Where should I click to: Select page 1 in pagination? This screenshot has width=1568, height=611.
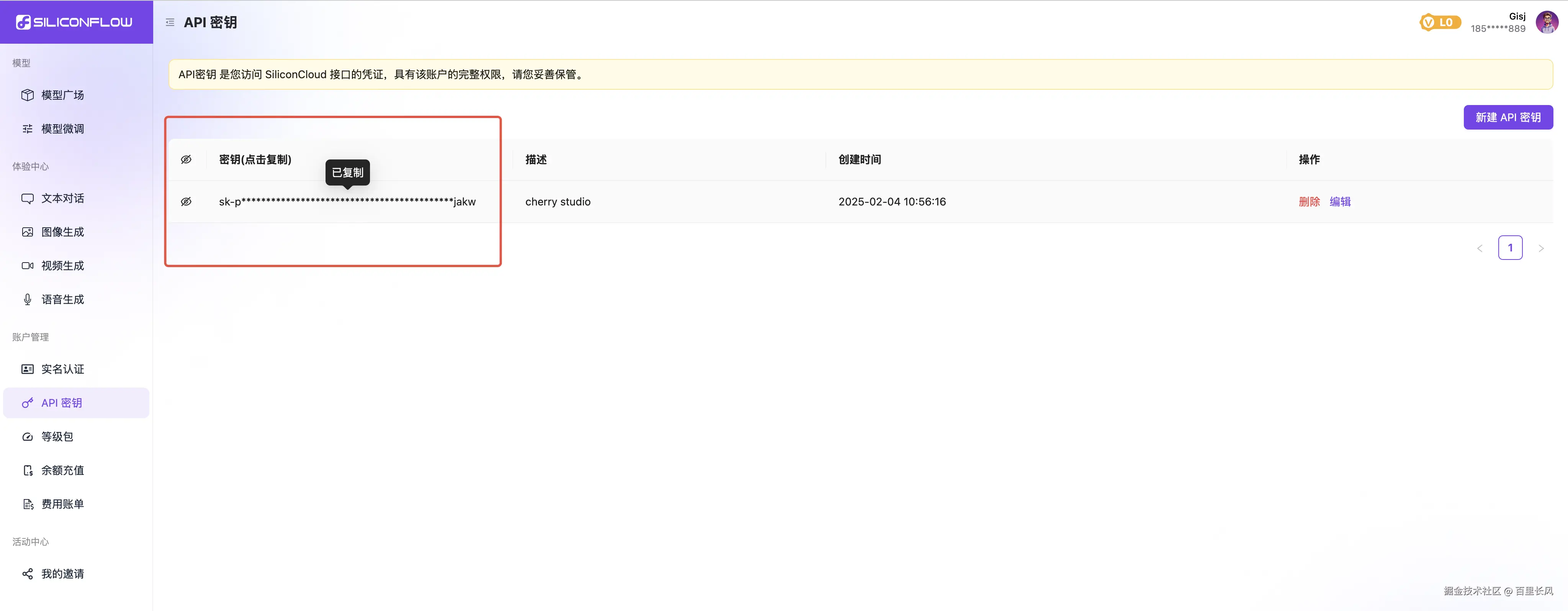1509,248
